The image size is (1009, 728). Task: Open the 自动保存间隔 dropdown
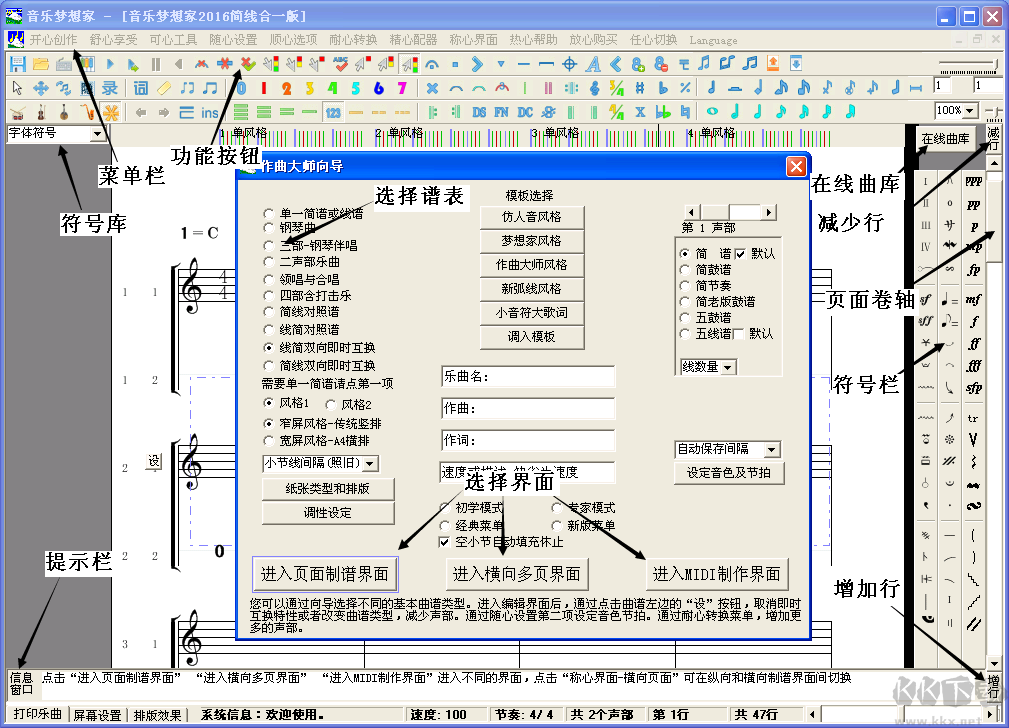coord(773,449)
